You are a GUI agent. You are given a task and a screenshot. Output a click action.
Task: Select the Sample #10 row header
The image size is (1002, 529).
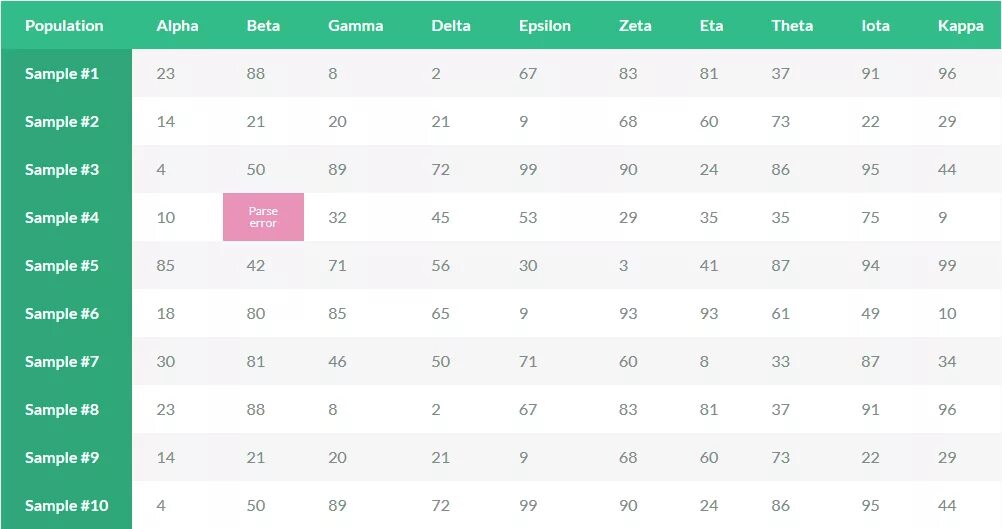pos(66,506)
